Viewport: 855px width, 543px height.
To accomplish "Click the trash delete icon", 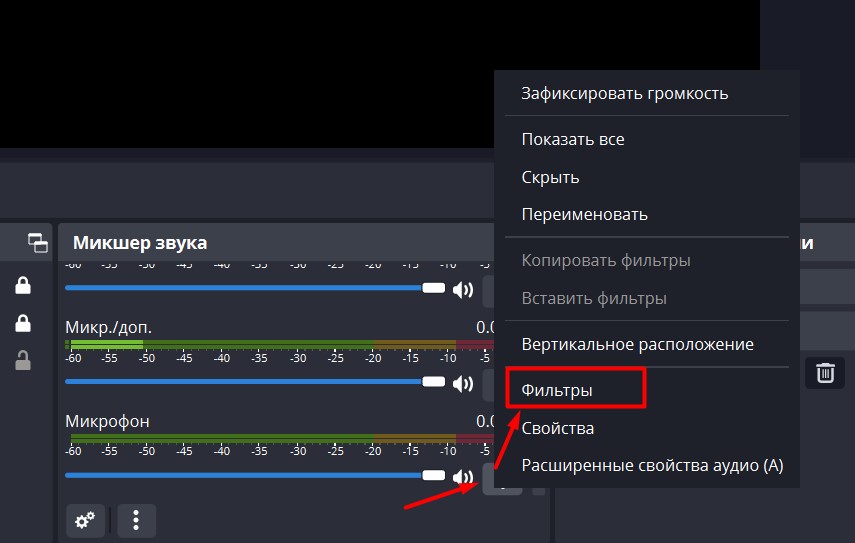I will 825,373.
